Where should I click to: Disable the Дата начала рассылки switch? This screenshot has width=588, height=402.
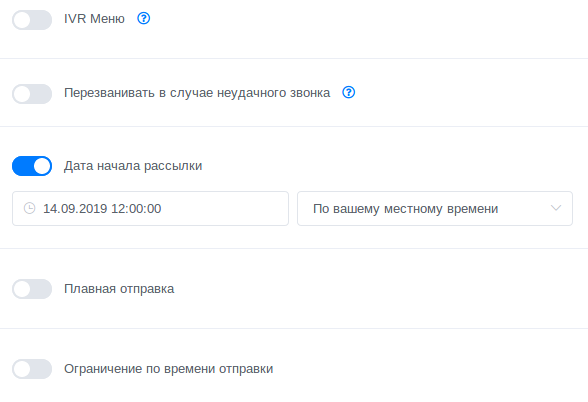(x=32, y=166)
